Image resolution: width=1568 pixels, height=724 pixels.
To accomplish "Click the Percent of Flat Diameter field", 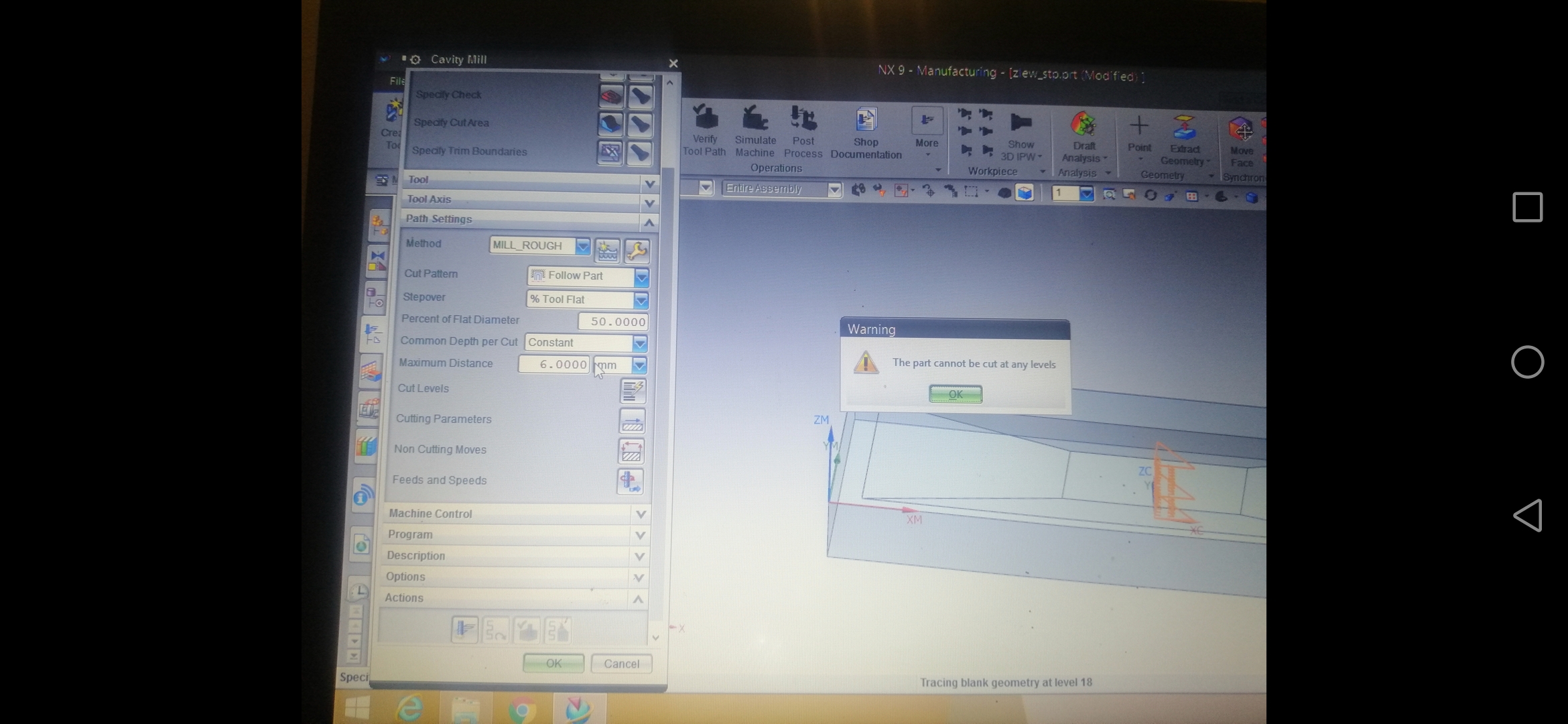I will coord(613,322).
